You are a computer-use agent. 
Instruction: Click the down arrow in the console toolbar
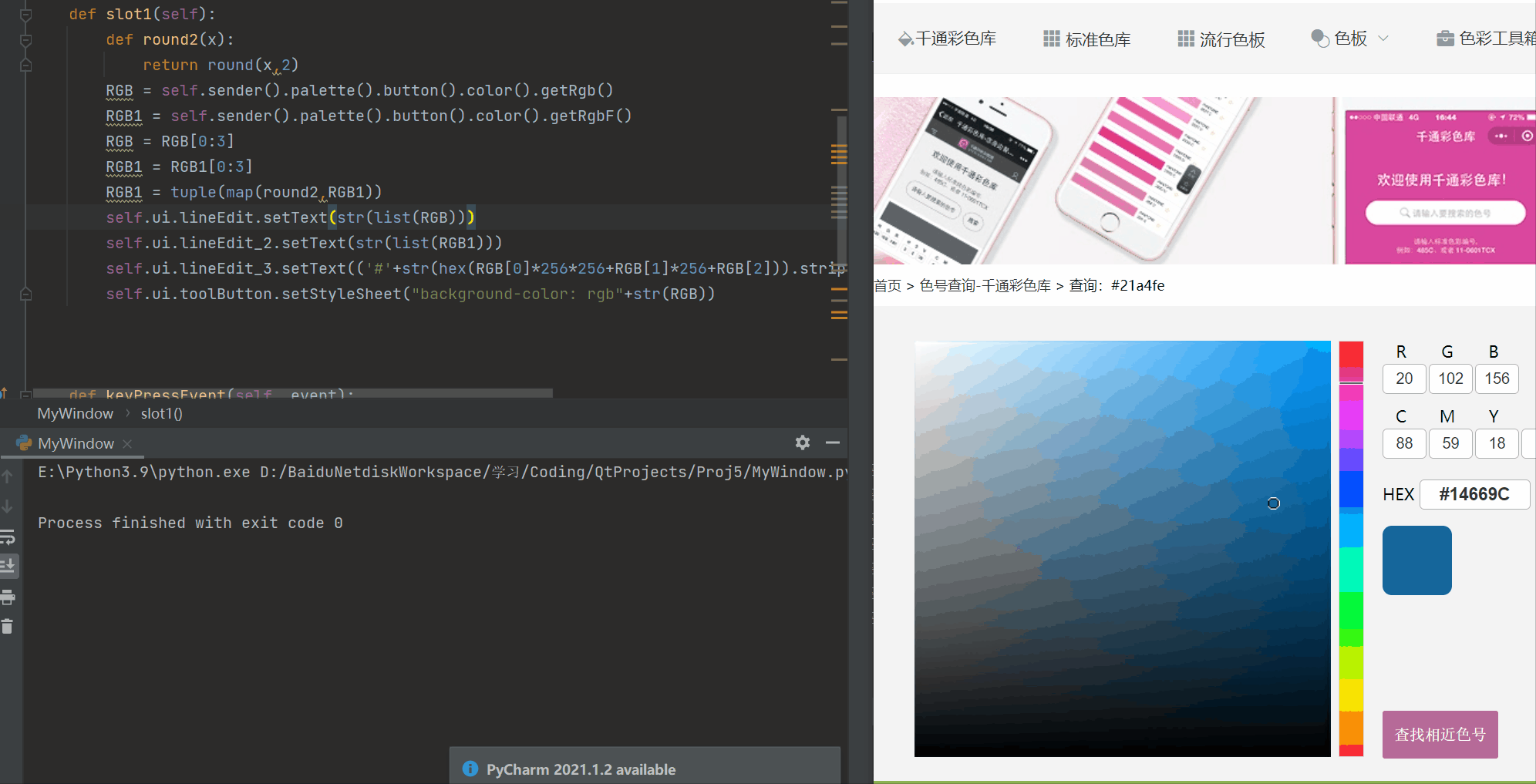(x=8, y=506)
